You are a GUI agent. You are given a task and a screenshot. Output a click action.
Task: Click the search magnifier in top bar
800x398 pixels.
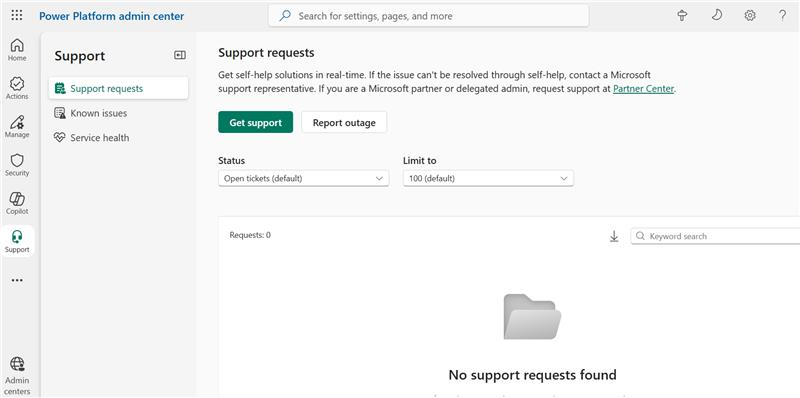pyautogui.click(x=285, y=16)
